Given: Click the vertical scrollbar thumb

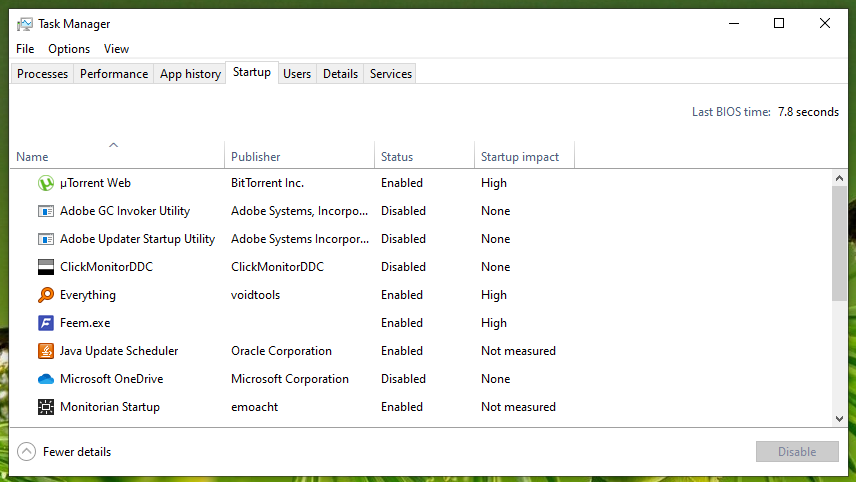Looking at the screenshot, I should tap(840, 243).
